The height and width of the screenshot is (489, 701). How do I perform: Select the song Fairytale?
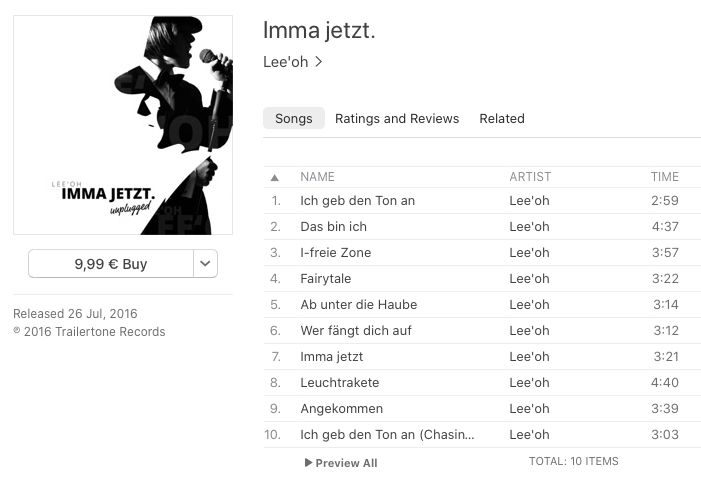click(482, 278)
